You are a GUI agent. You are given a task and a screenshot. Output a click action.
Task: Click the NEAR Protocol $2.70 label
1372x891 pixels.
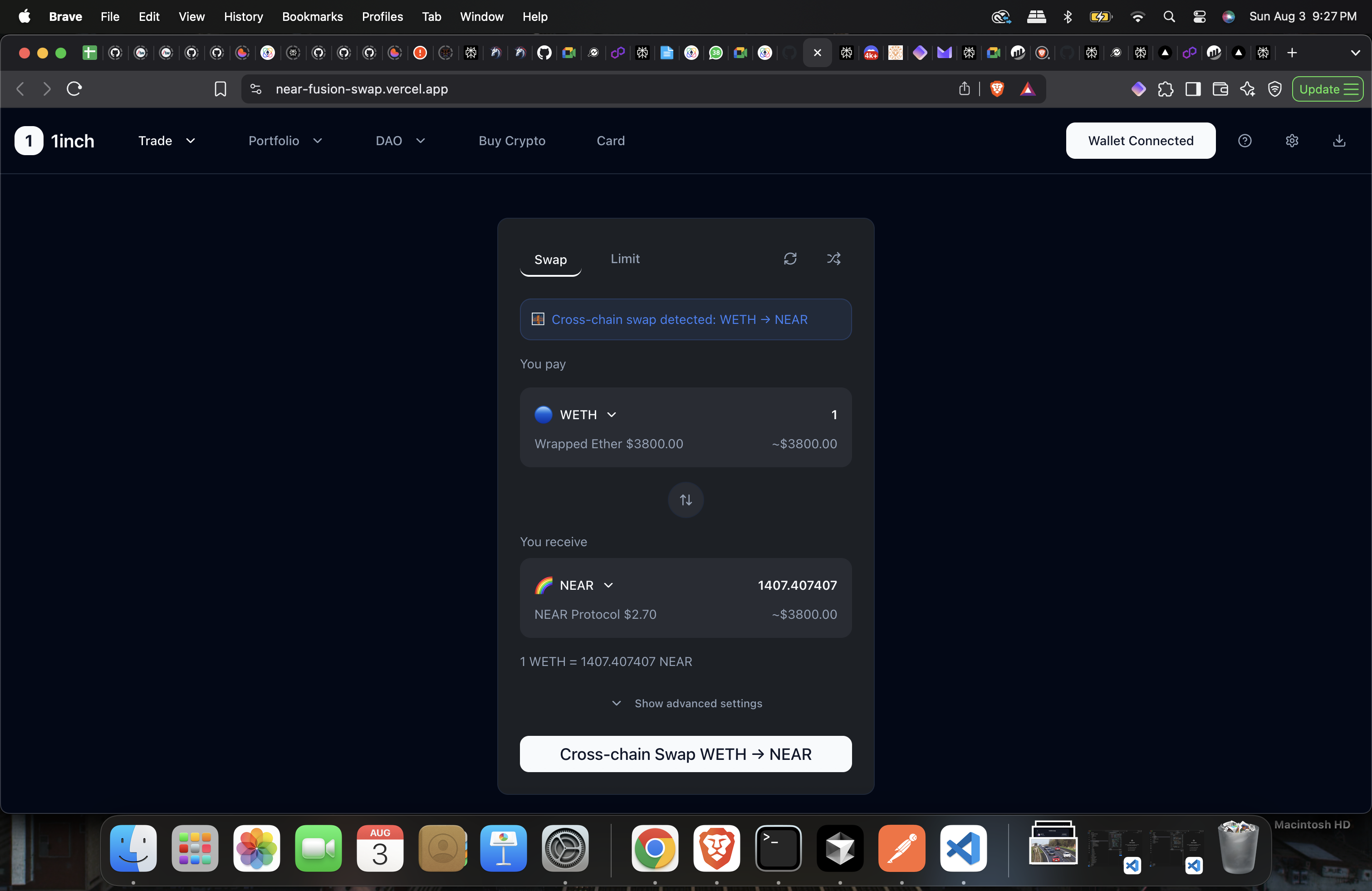tap(596, 614)
